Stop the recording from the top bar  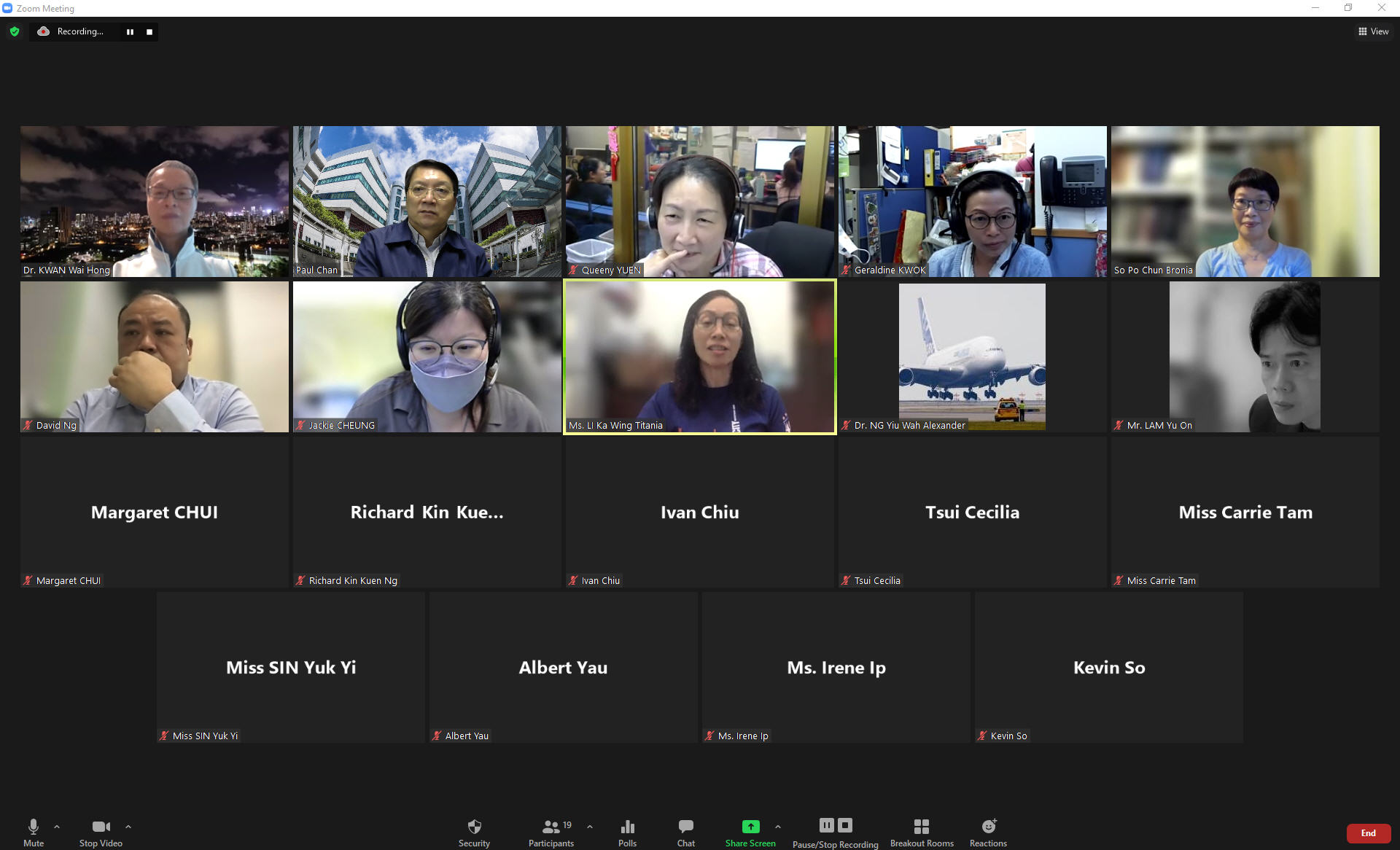pos(149,31)
